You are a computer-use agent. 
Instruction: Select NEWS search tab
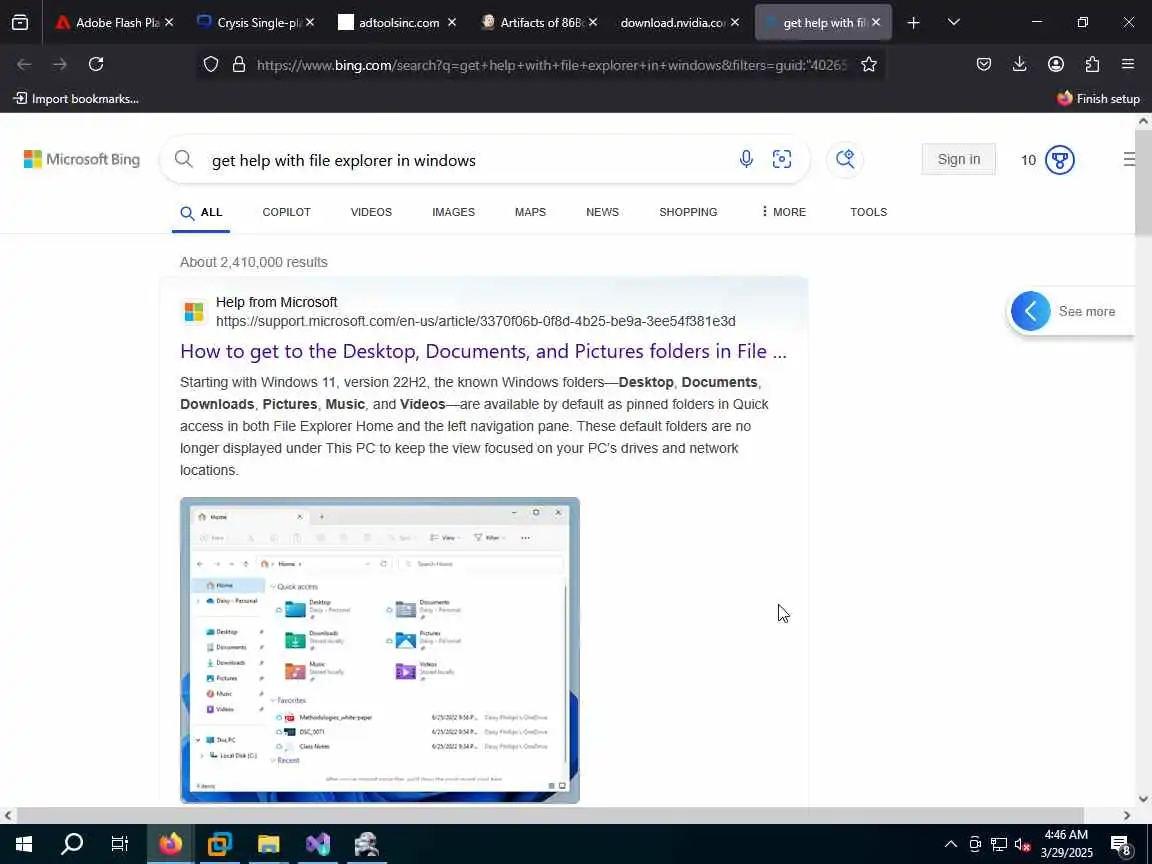pos(602,212)
